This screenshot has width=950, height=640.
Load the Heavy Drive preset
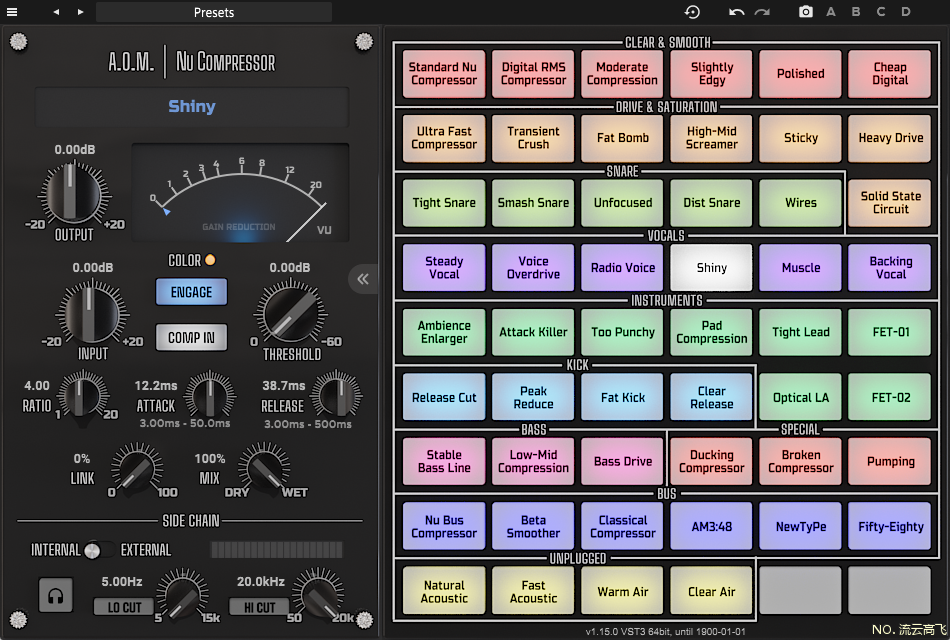click(890, 138)
